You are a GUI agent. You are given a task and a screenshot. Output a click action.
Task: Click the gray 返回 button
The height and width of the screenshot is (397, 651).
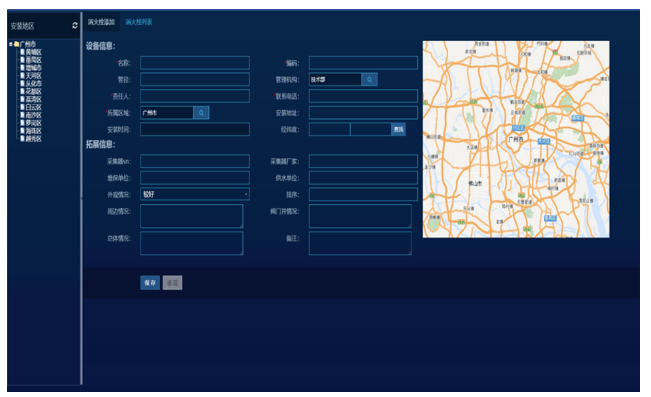pos(172,283)
